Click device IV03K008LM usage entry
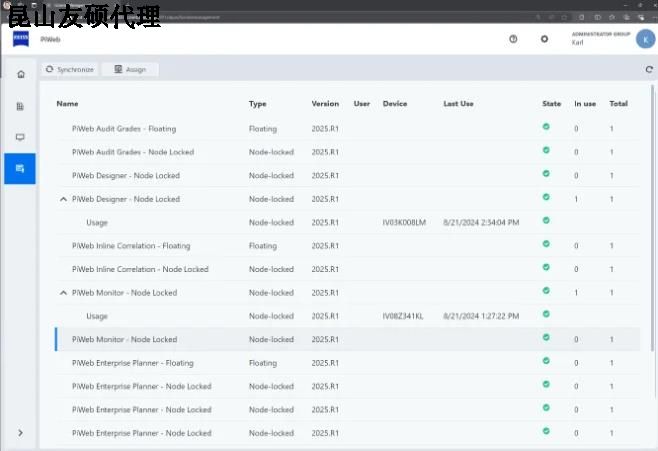 [x=404, y=222]
